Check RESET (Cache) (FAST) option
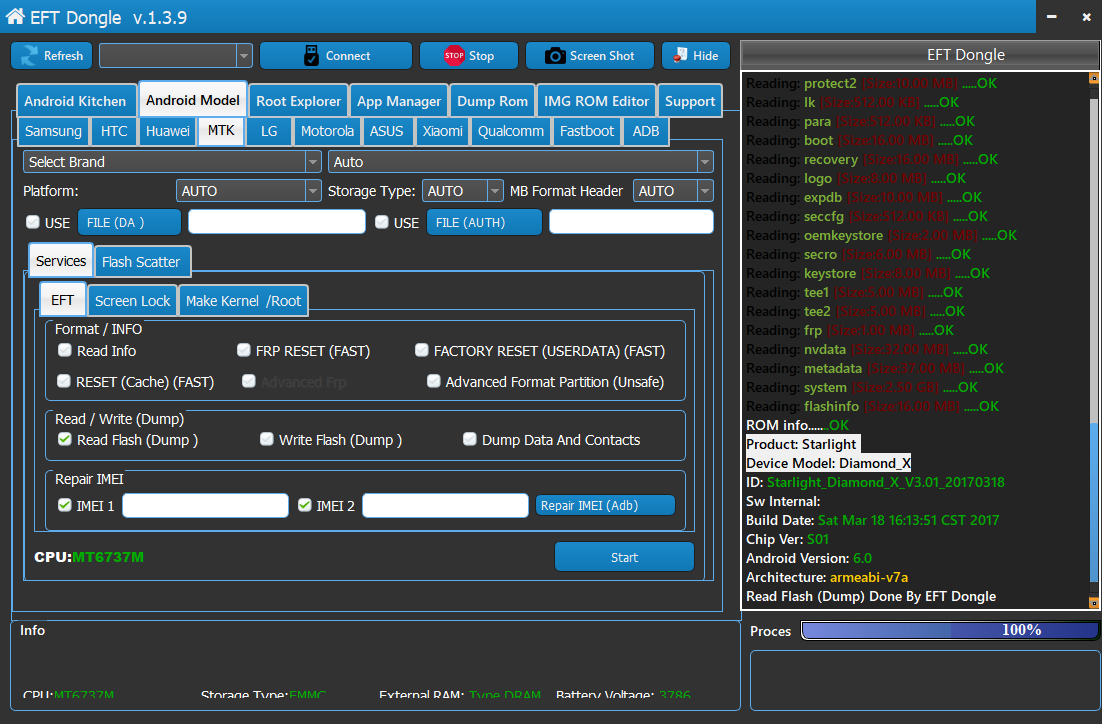The image size is (1102, 724). click(x=64, y=381)
